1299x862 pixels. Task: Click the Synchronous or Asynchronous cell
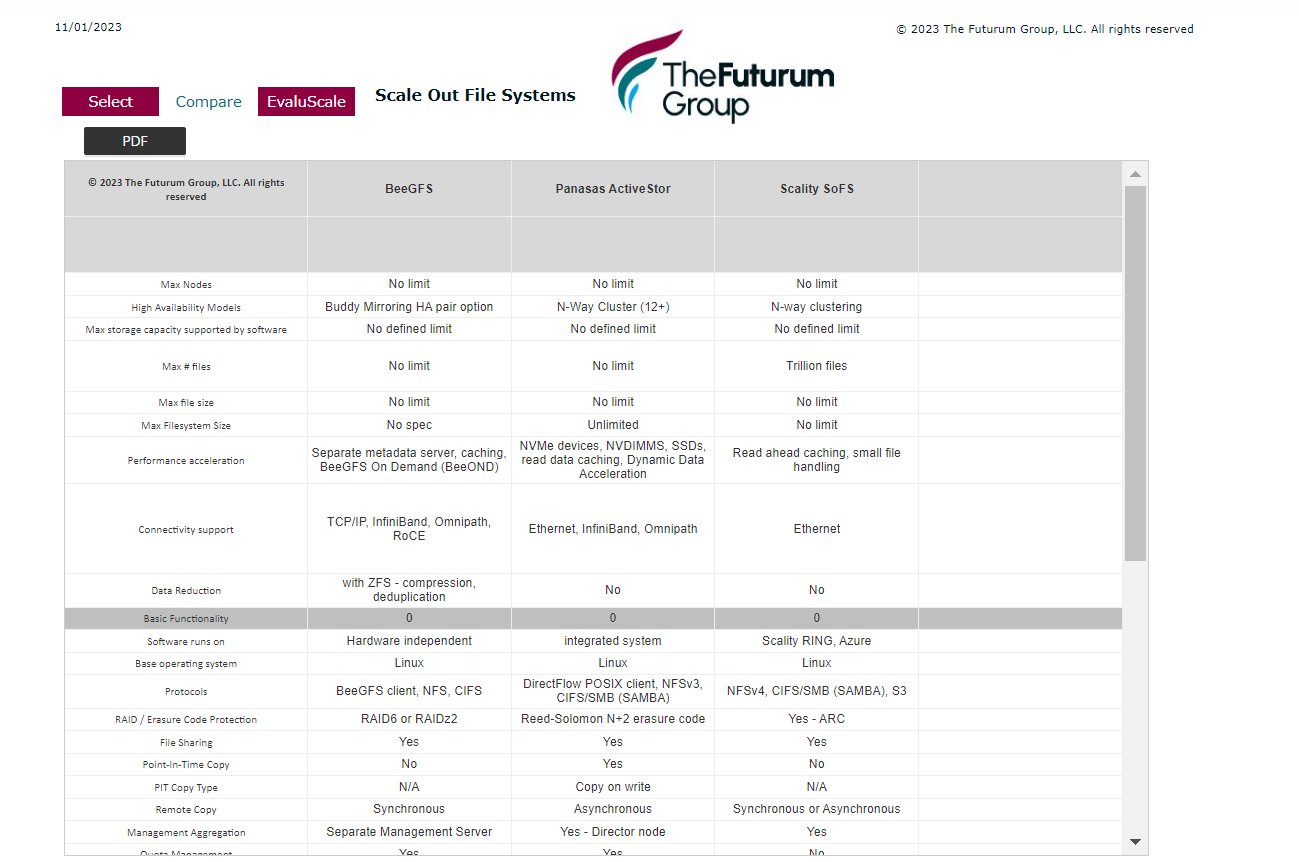(x=817, y=809)
